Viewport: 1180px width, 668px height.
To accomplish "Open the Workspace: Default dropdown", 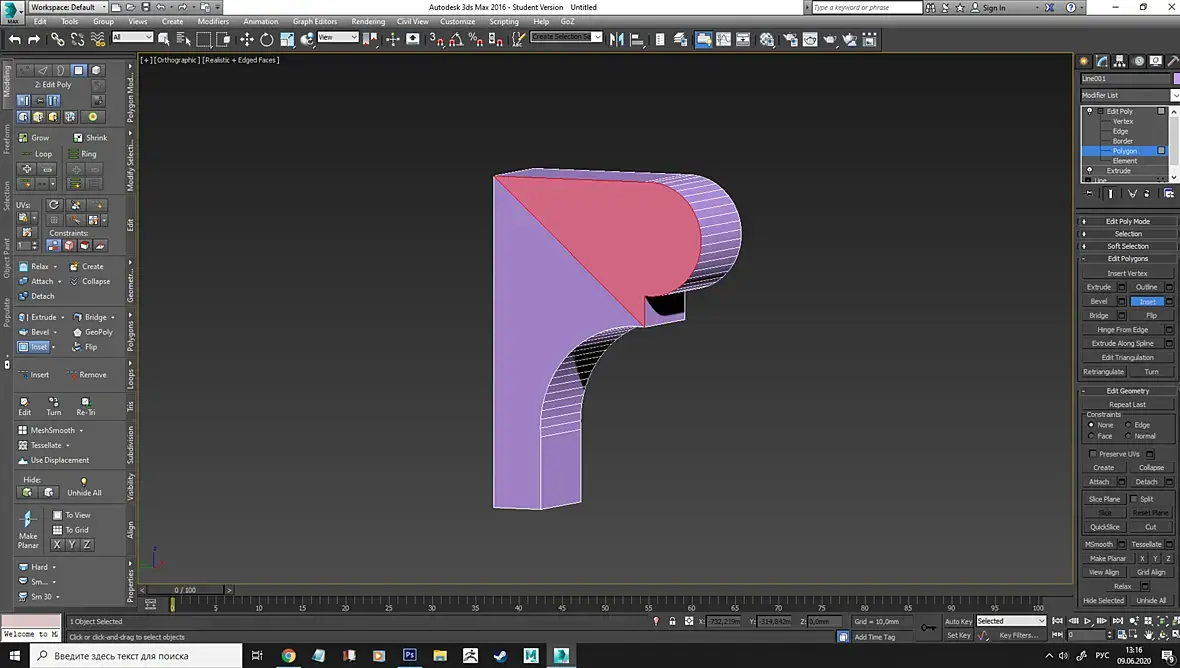I will [66, 7].
